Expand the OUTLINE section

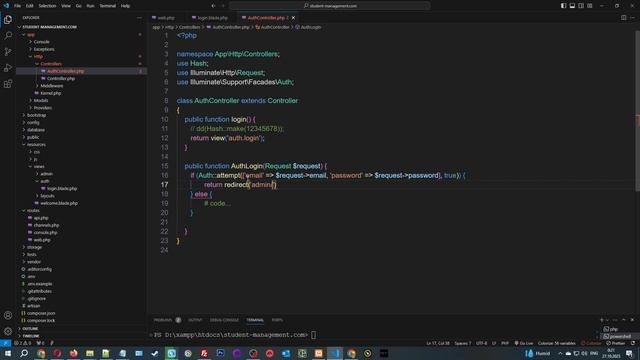click(x=29, y=329)
